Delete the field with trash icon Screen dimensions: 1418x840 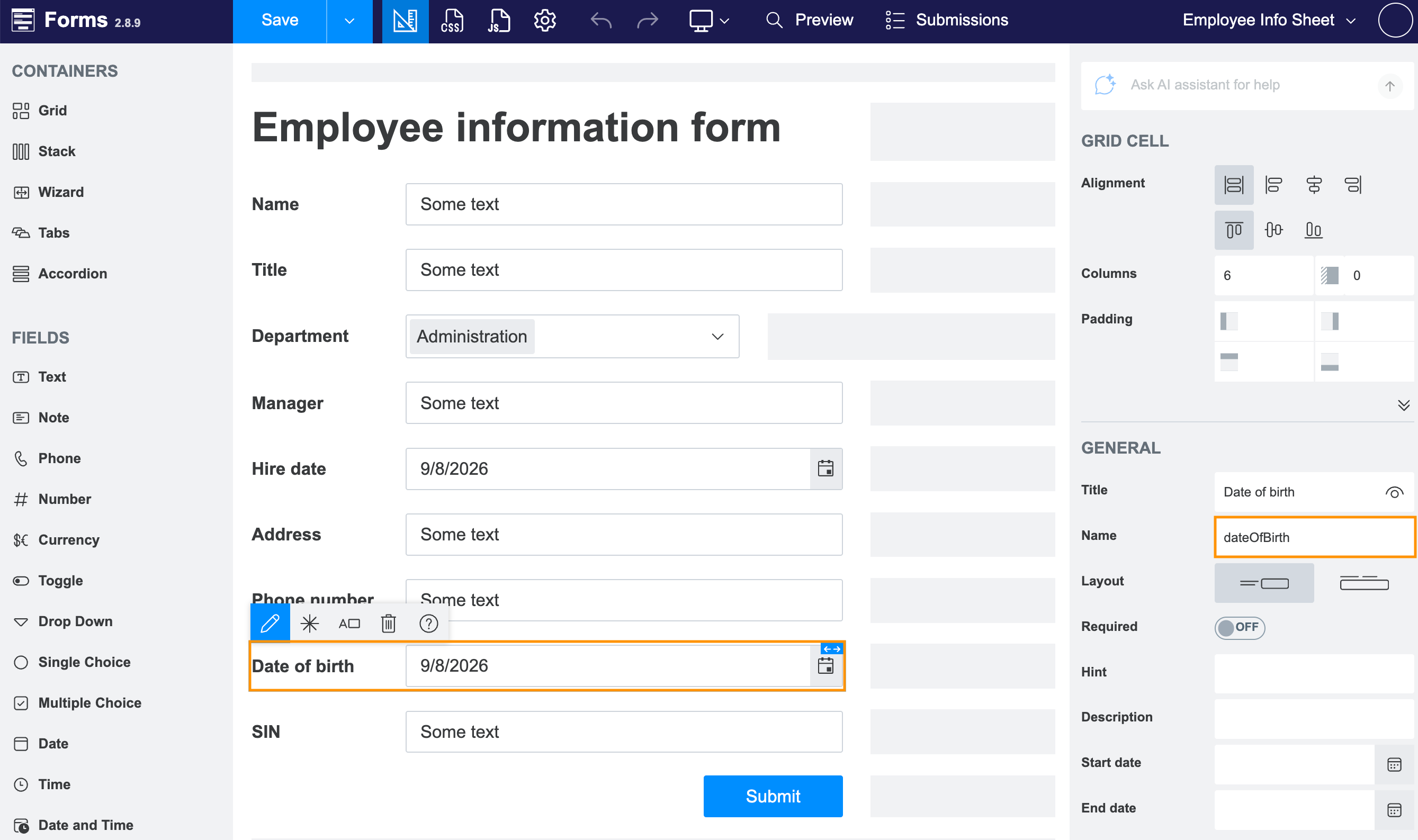pyautogui.click(x=388, y=623)
